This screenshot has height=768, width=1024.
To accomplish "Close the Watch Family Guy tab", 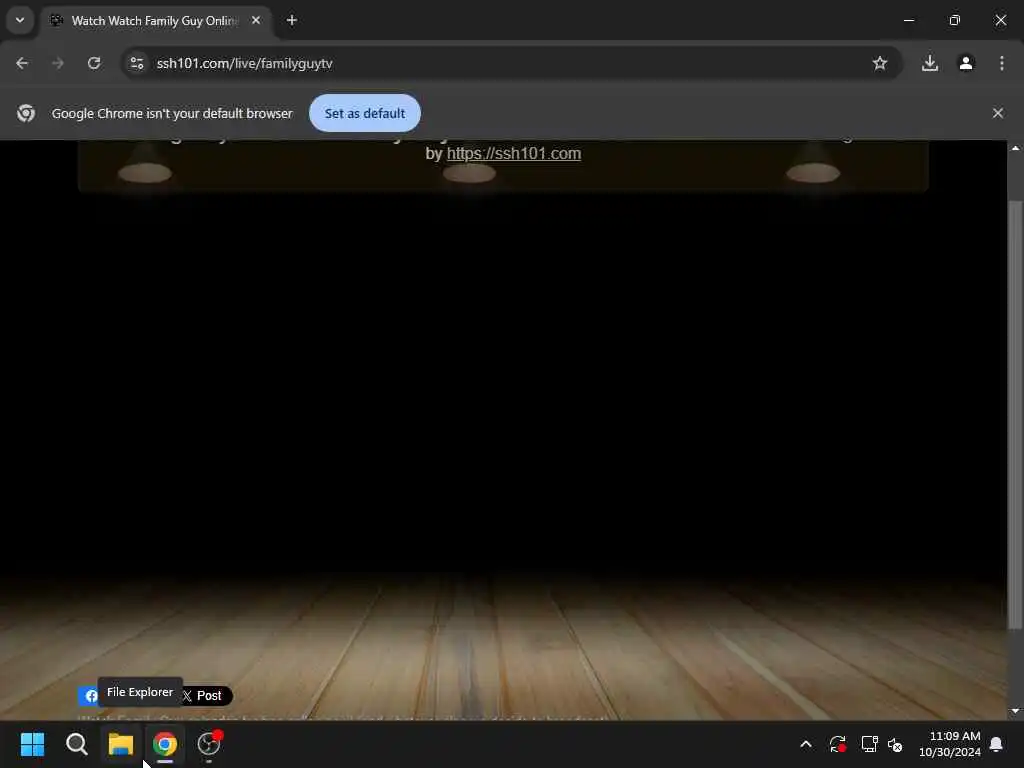I will 256,20.
